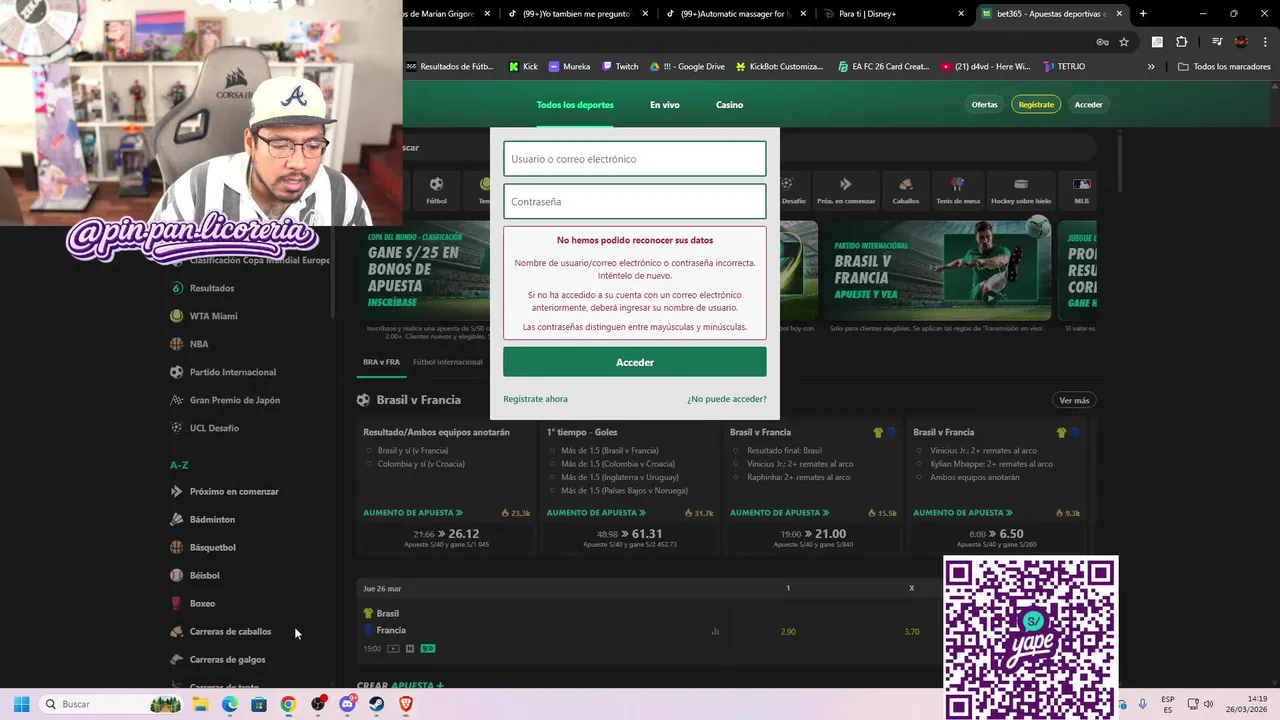
Task: Open File Explorer from the taskbar
Action: coord(201,704)
